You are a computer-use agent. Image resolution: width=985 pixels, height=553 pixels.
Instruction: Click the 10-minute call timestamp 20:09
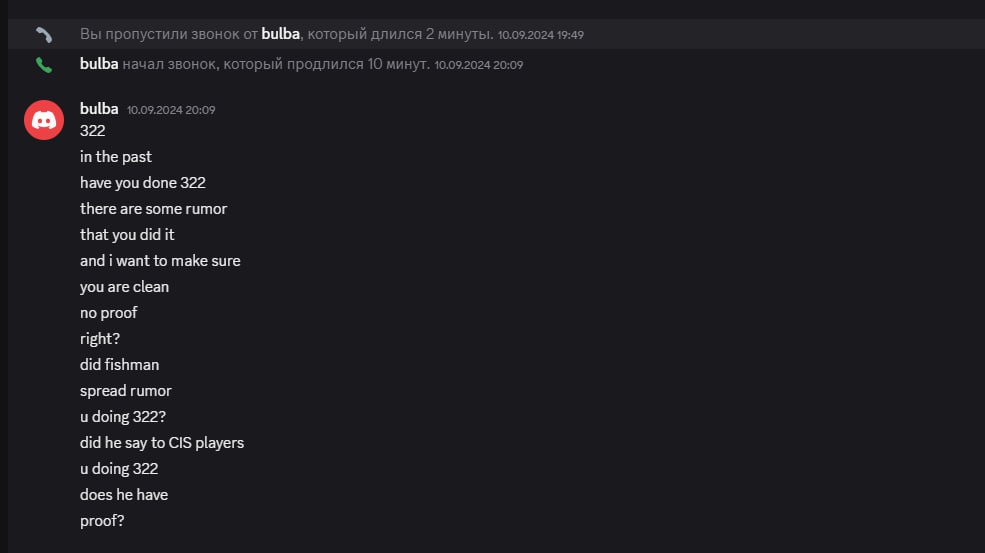[479, 65]
